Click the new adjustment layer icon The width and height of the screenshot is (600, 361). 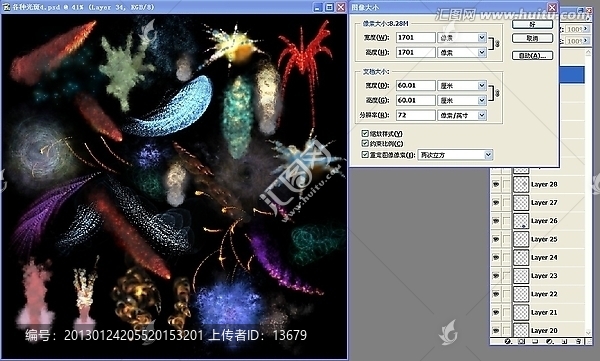[549, 341]
